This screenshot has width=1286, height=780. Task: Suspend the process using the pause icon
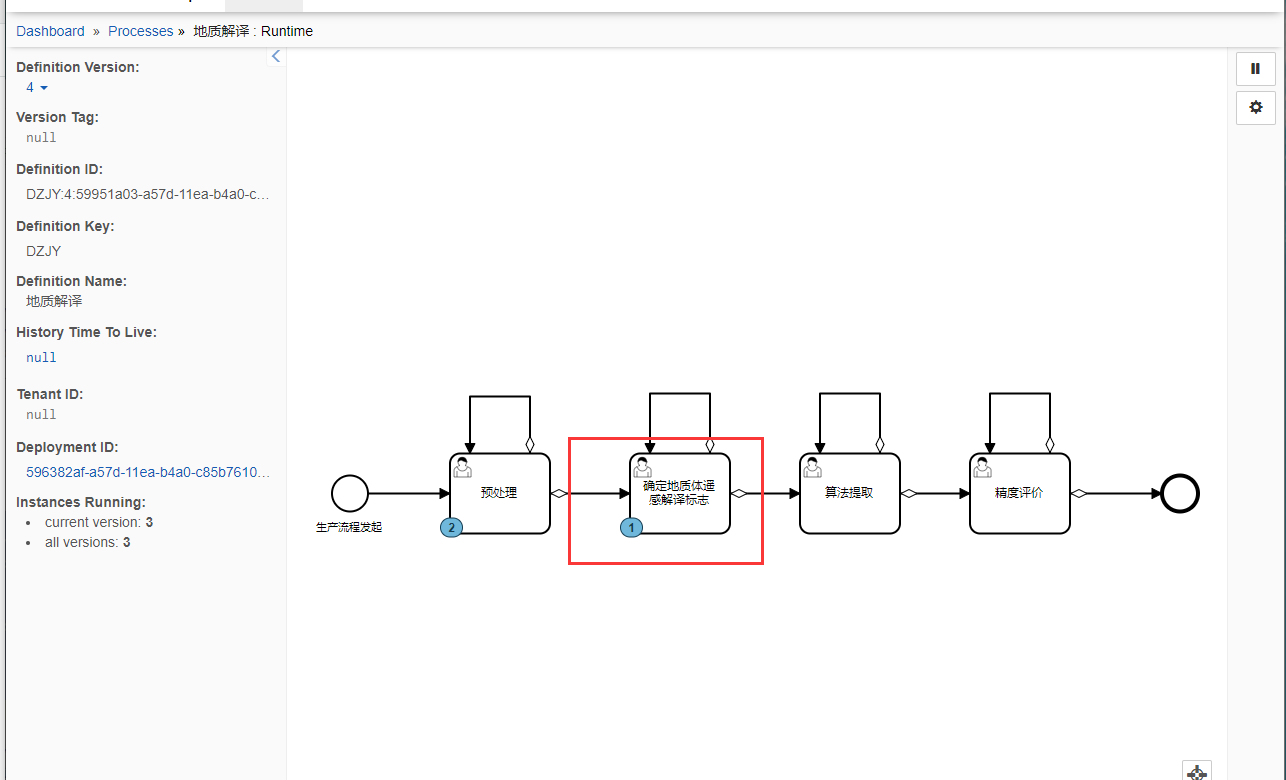[x=1256, y=69]
